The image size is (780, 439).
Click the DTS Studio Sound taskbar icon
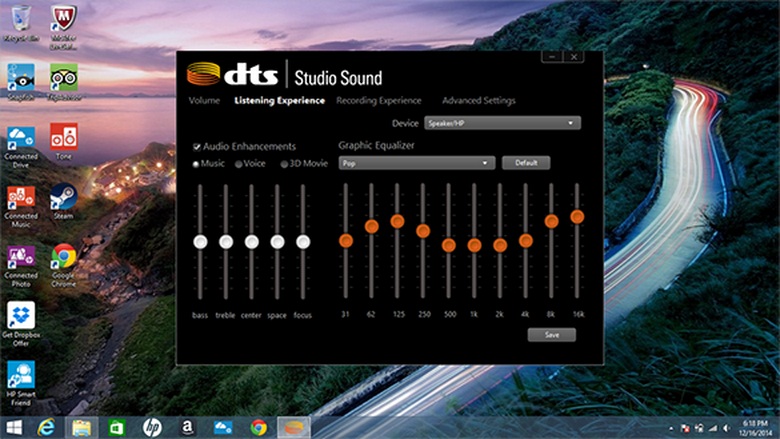[x=293, y=428]
